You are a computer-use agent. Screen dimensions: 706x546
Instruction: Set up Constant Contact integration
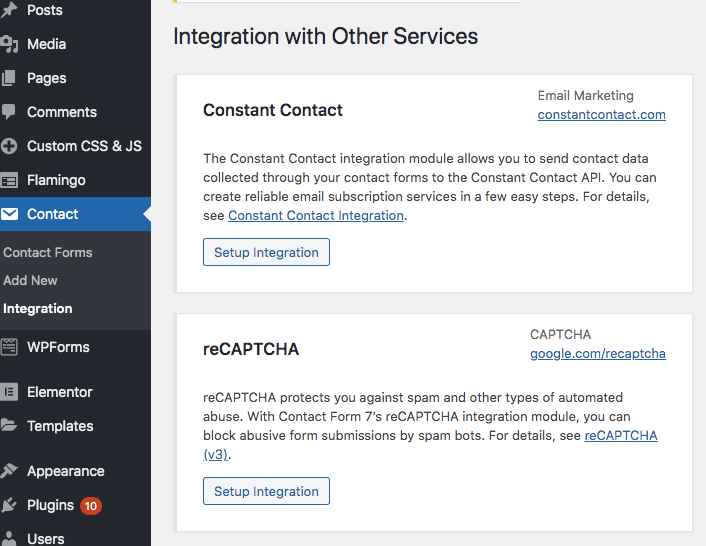[266, 252]
